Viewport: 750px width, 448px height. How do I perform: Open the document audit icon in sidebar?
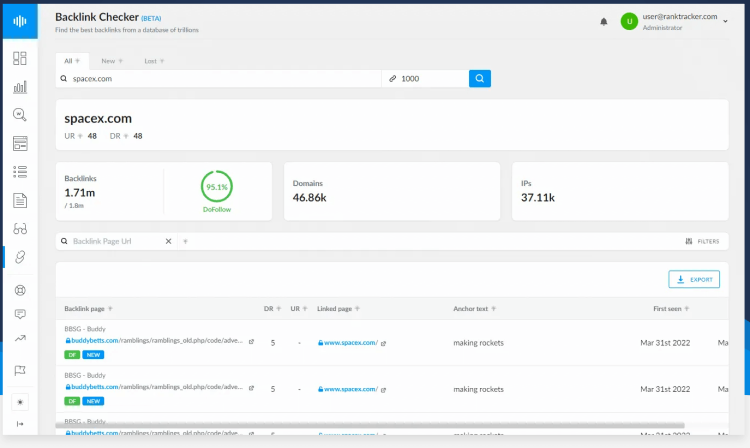coord(20,200)
